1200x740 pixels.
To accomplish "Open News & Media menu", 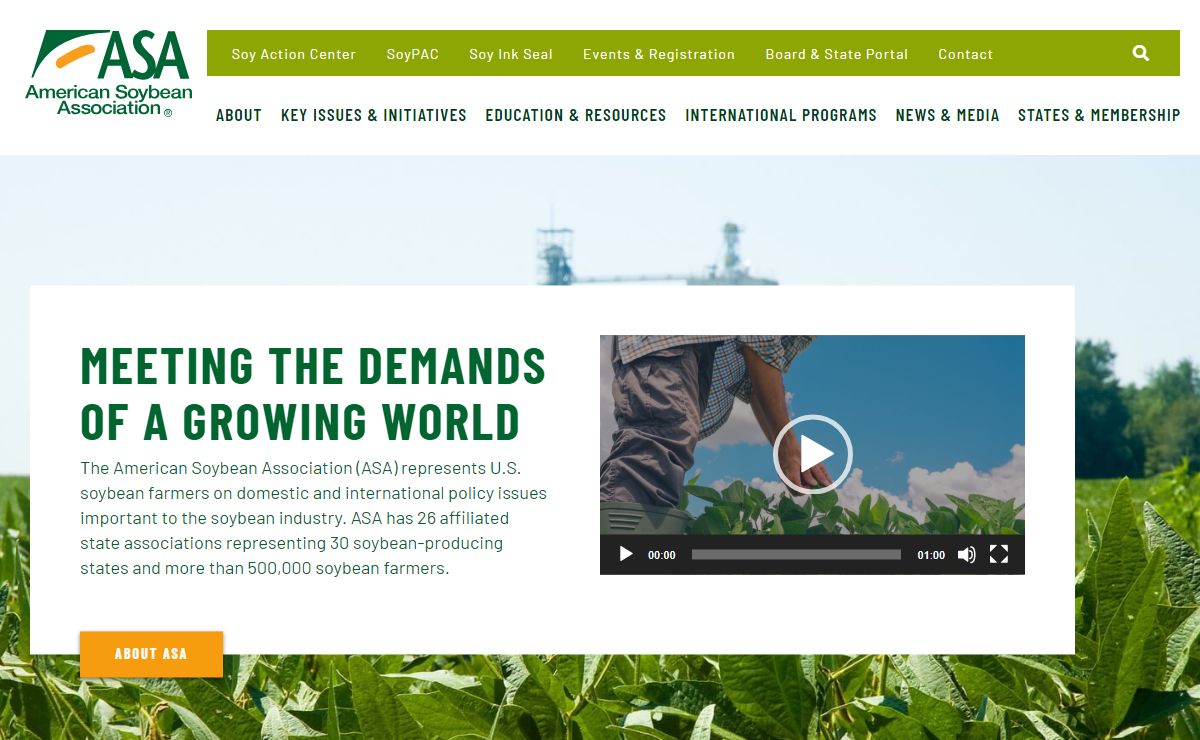I will click(x=948, y=115).
